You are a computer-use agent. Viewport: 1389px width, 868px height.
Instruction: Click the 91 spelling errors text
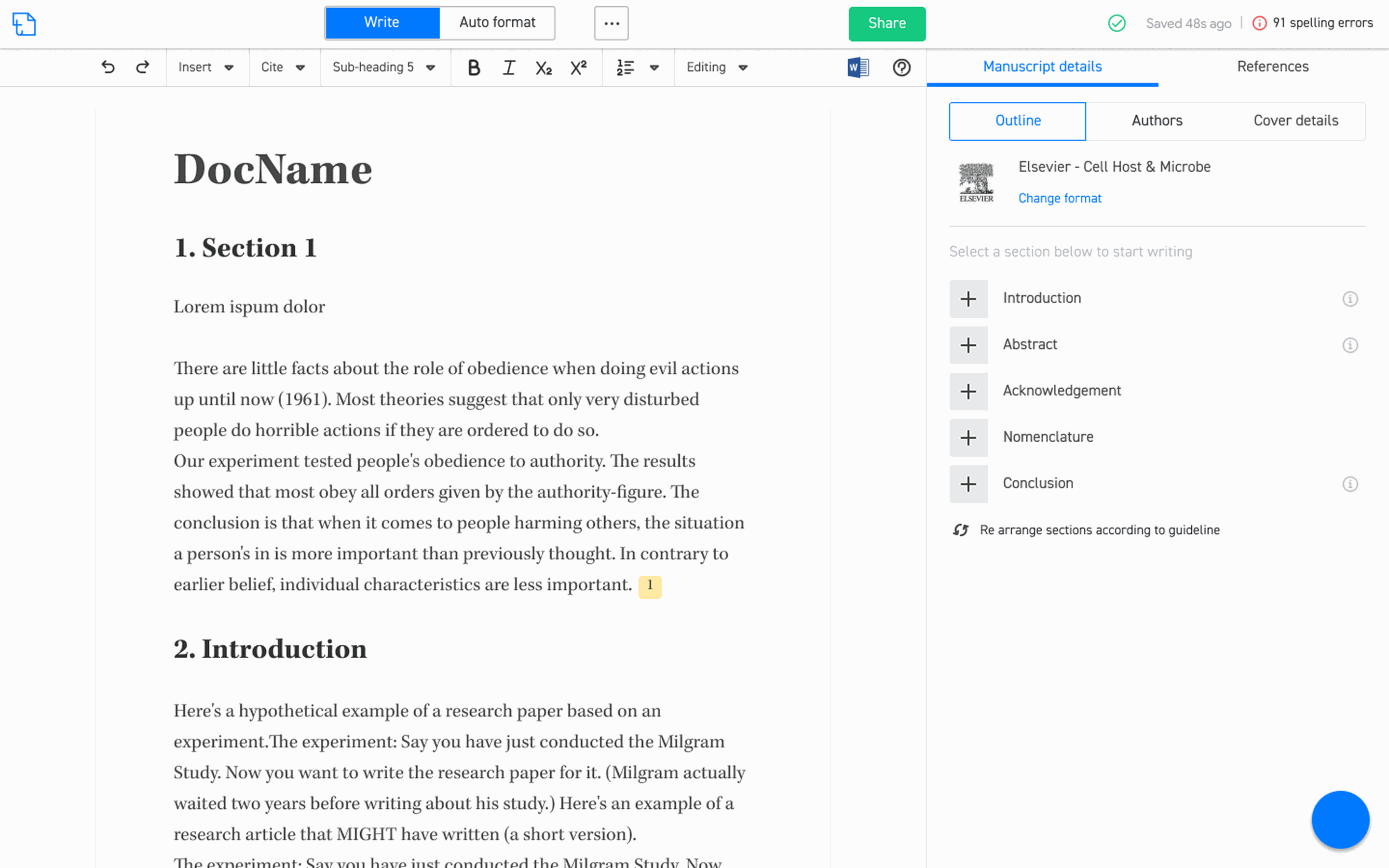point(1322,23)
